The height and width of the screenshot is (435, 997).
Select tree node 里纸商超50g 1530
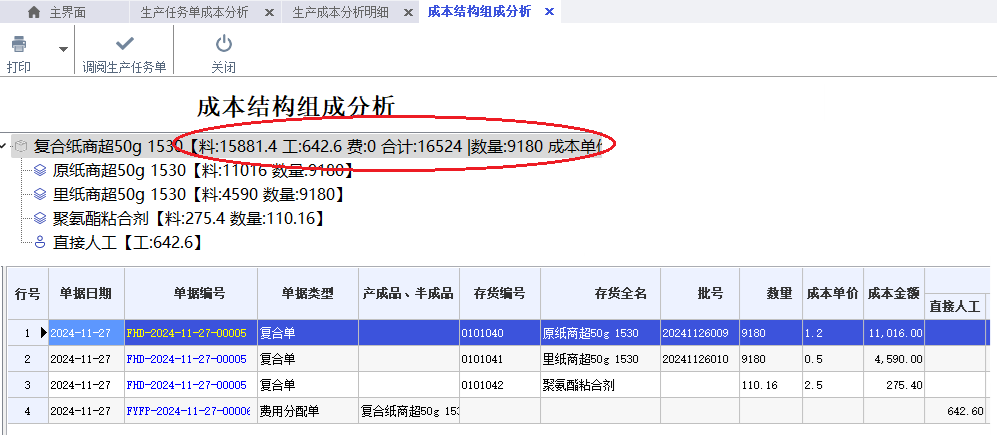click(x=202, y=195)
